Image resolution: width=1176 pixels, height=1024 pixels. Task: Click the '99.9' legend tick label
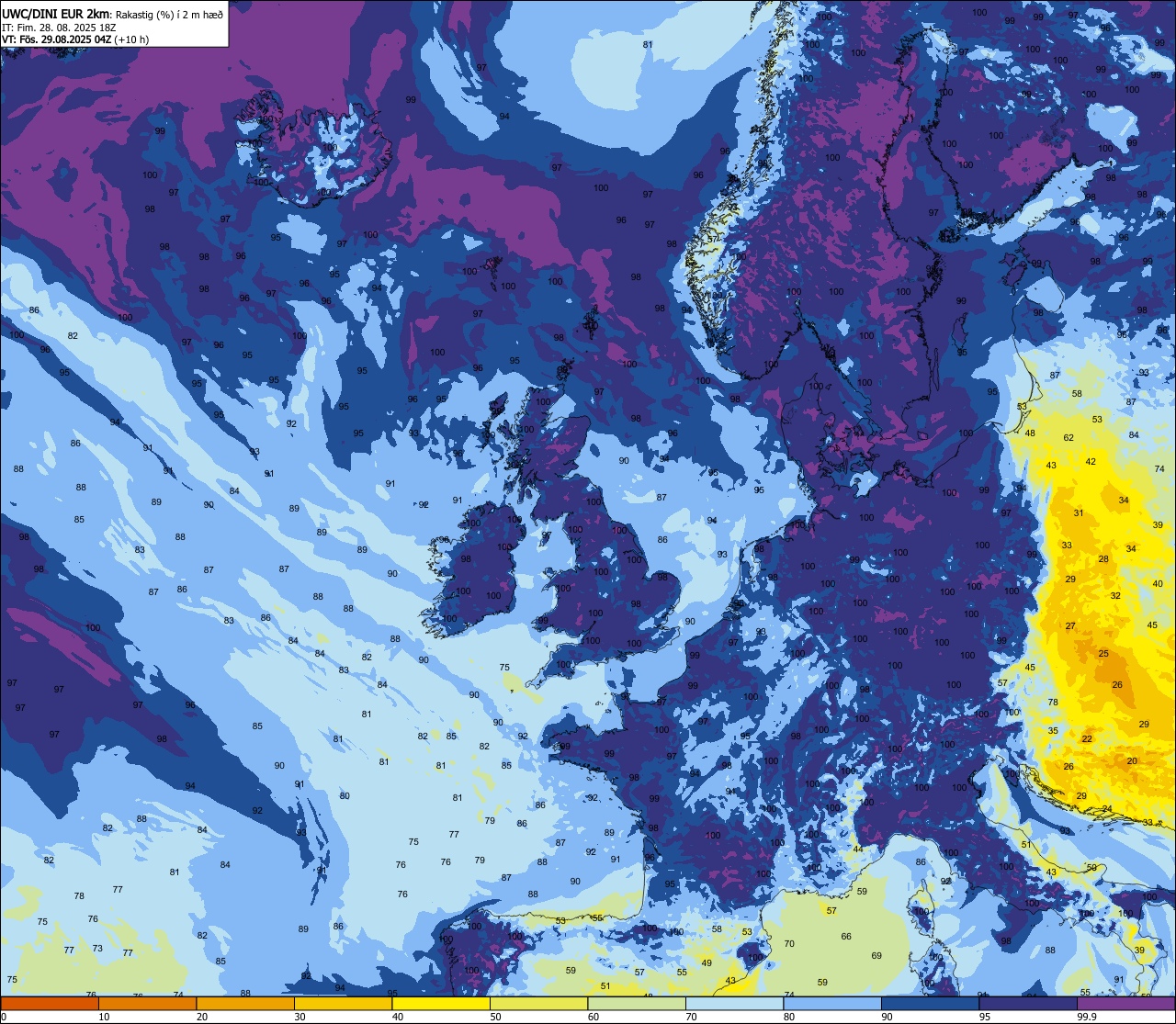1087,1017
